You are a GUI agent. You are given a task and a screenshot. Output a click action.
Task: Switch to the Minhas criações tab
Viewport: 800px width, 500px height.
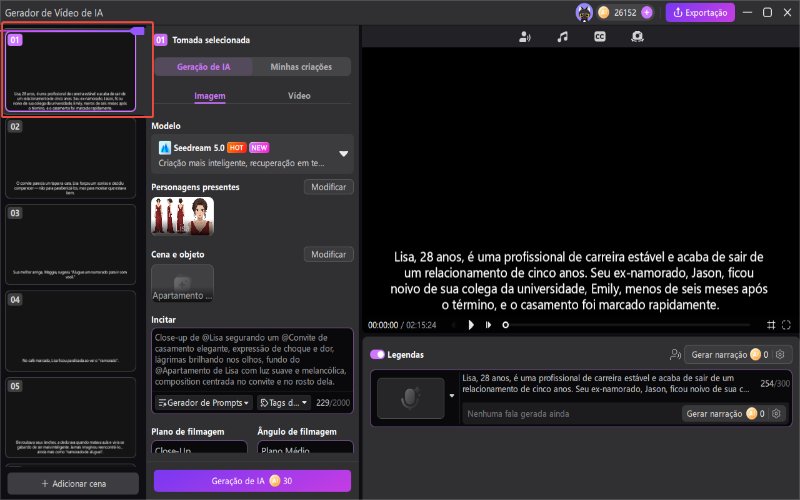[301, 67]
